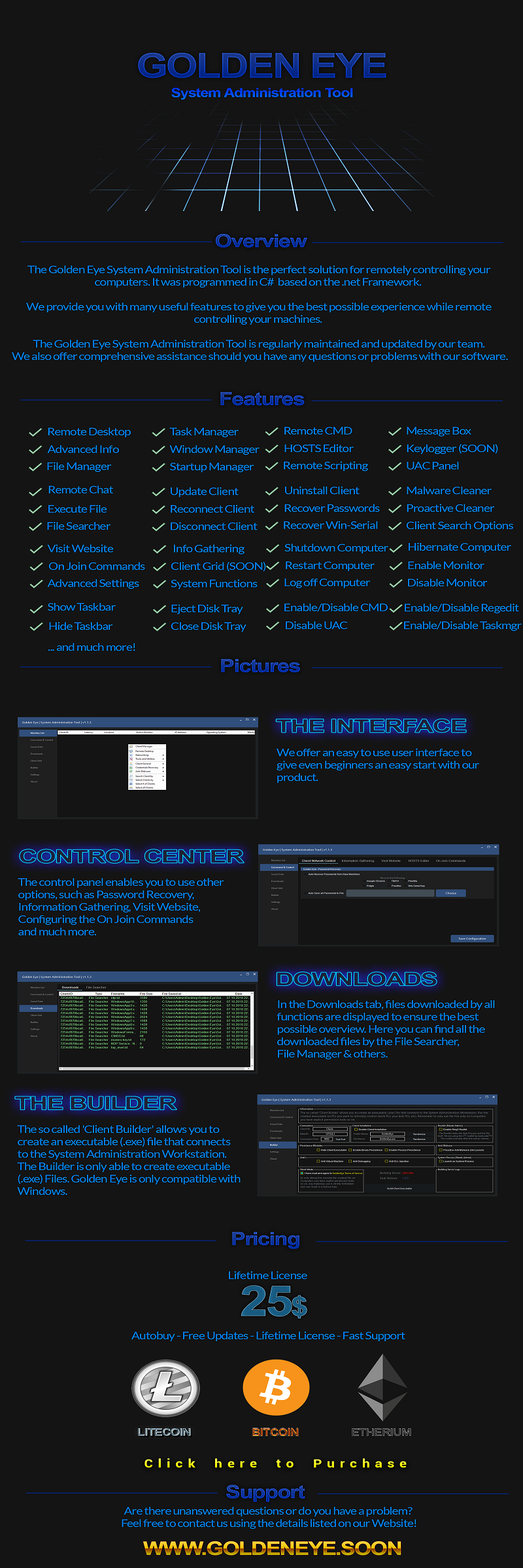Open the Interface screenshot thumbnail
The width and height of the screenshot is (523, 1568).
point(138,768)
